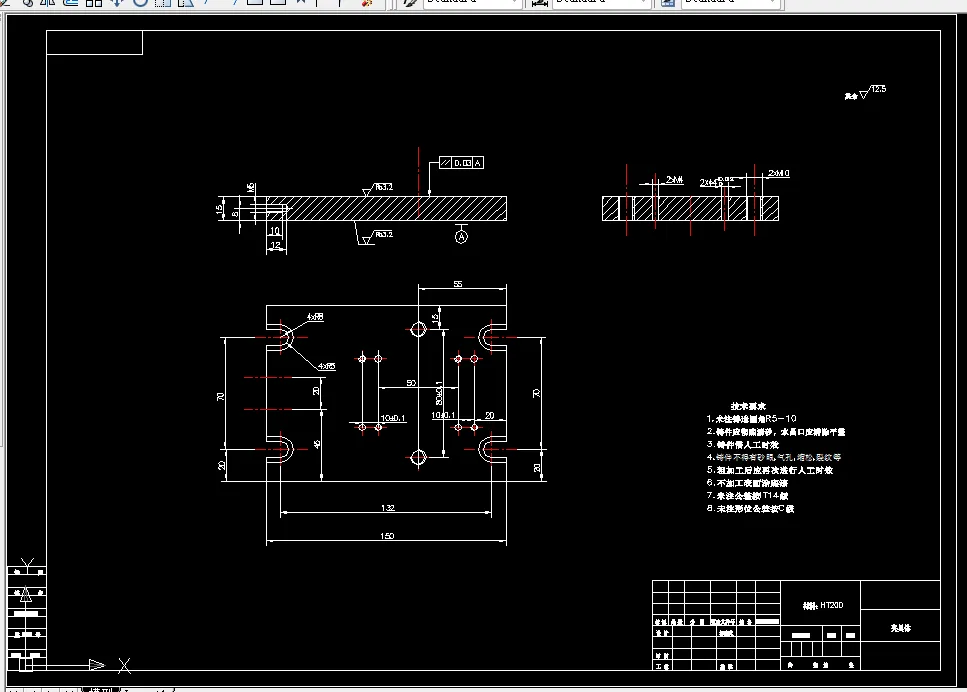This screenshot has width=967, height=692.
Task: Select the '150' overall width dimension
Action: click(387, 536)
